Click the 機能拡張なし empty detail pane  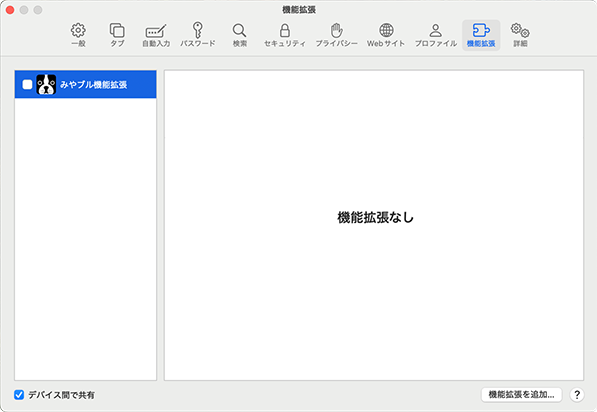pos(374,225)
